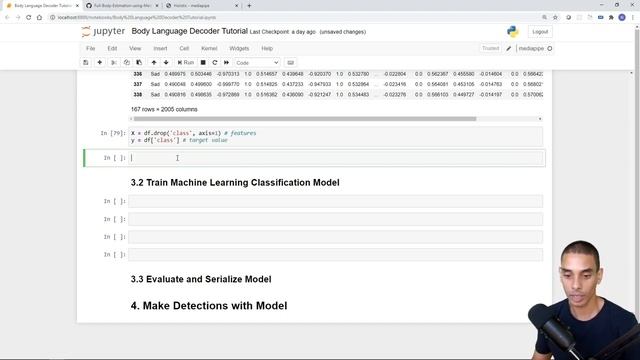Focus the active empty code cell
Viewport: 640px width, 360px height.
point(336,158)
